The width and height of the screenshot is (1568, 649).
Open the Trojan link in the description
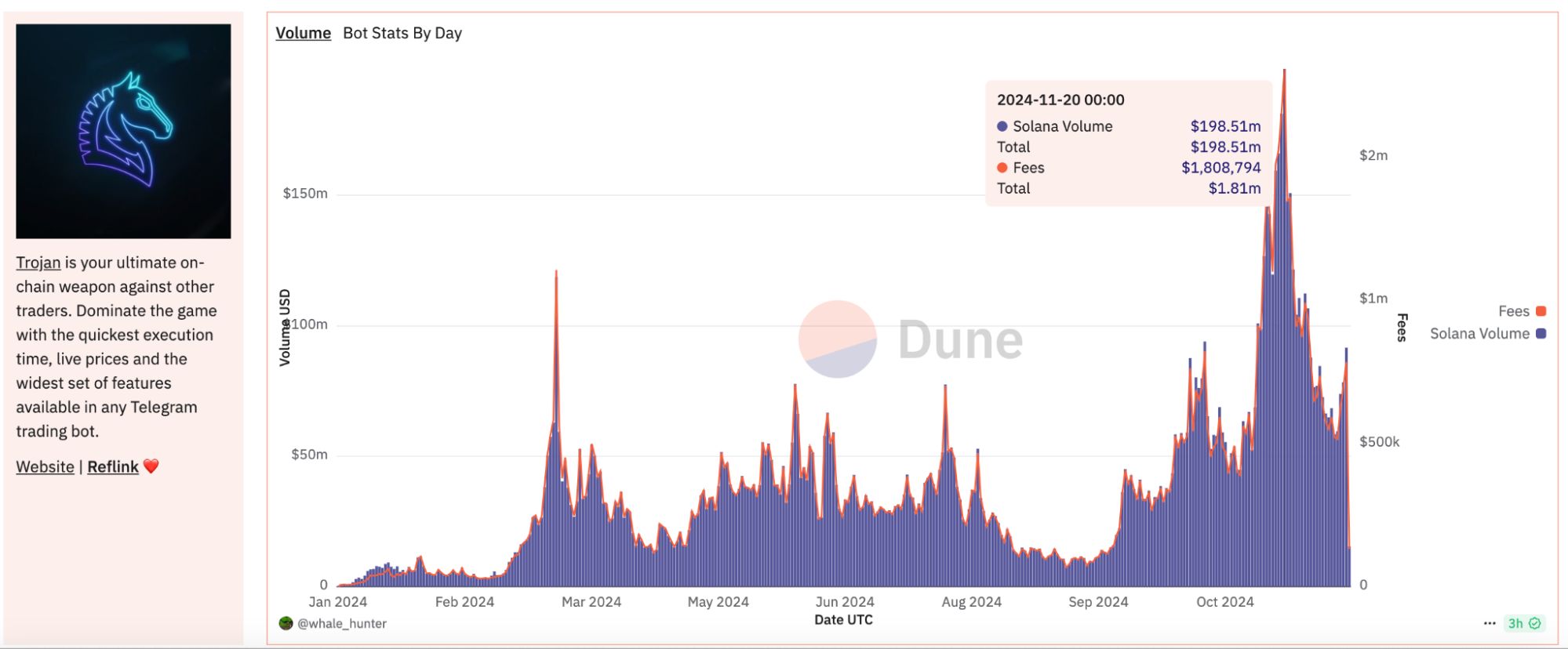coord(38,263)
